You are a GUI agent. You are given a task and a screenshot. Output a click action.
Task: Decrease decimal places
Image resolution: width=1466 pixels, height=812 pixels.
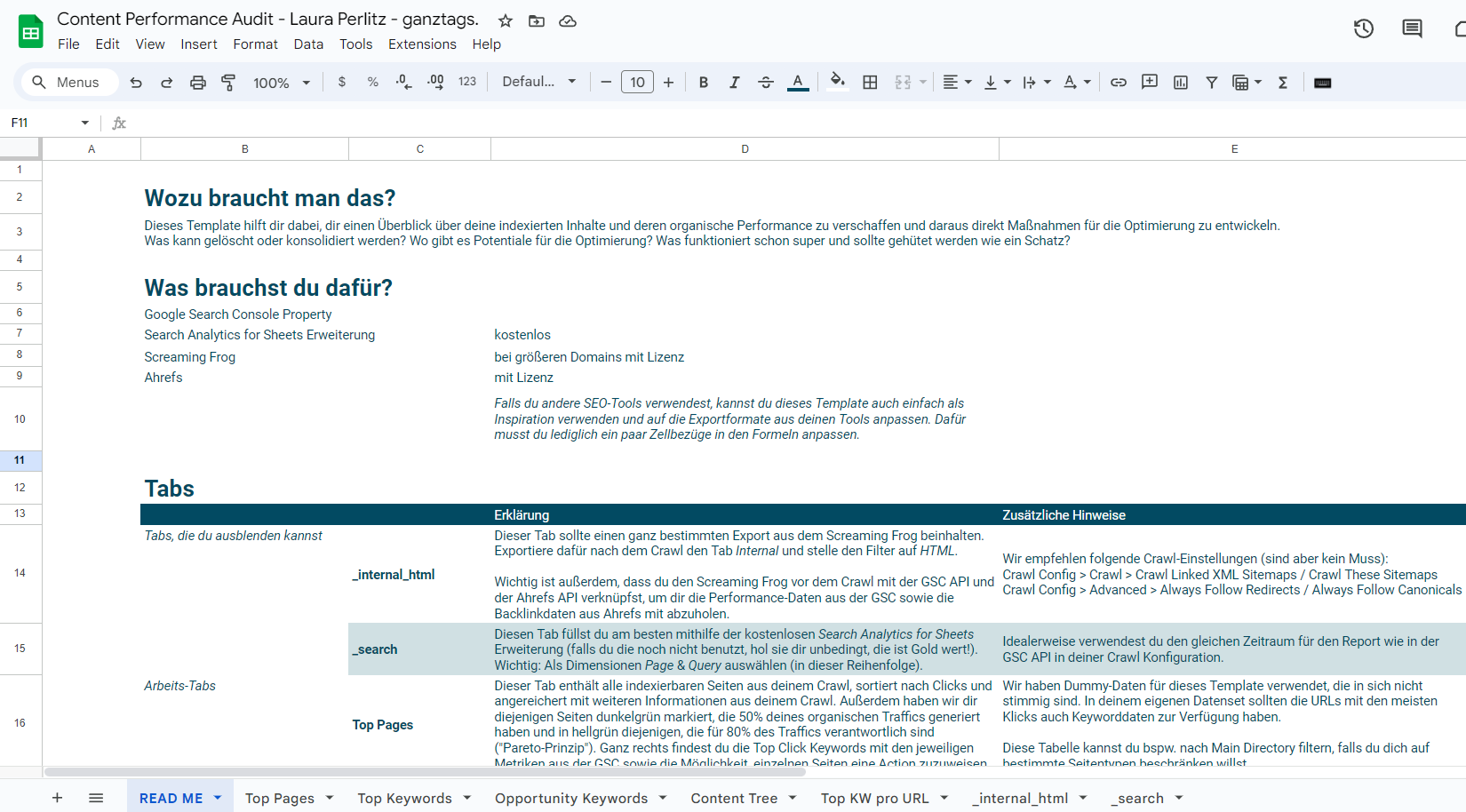pos(404,82)
